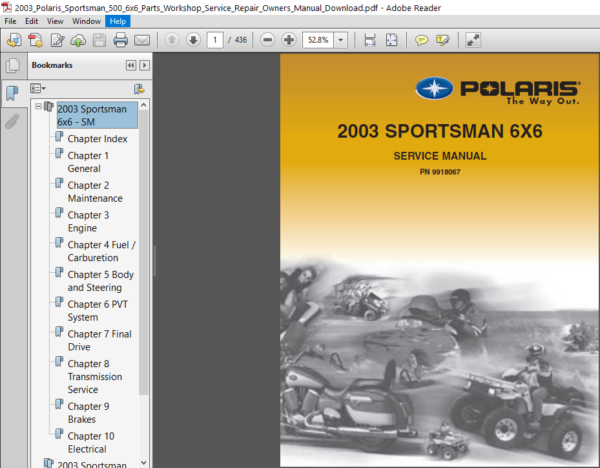Click the Open file toolbar icon
The image size is (600, 468).
click(14, 40)
